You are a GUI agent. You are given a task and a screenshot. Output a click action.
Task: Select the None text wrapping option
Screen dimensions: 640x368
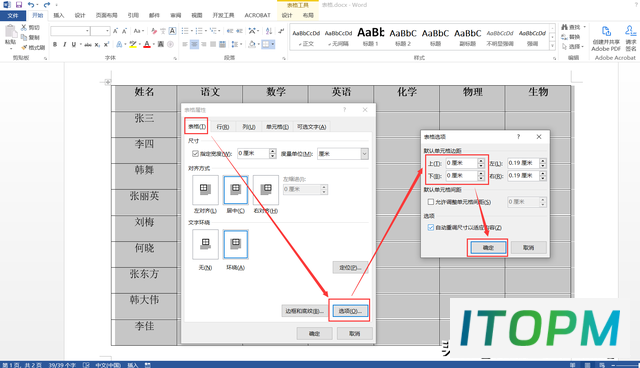tap(205, 244)
